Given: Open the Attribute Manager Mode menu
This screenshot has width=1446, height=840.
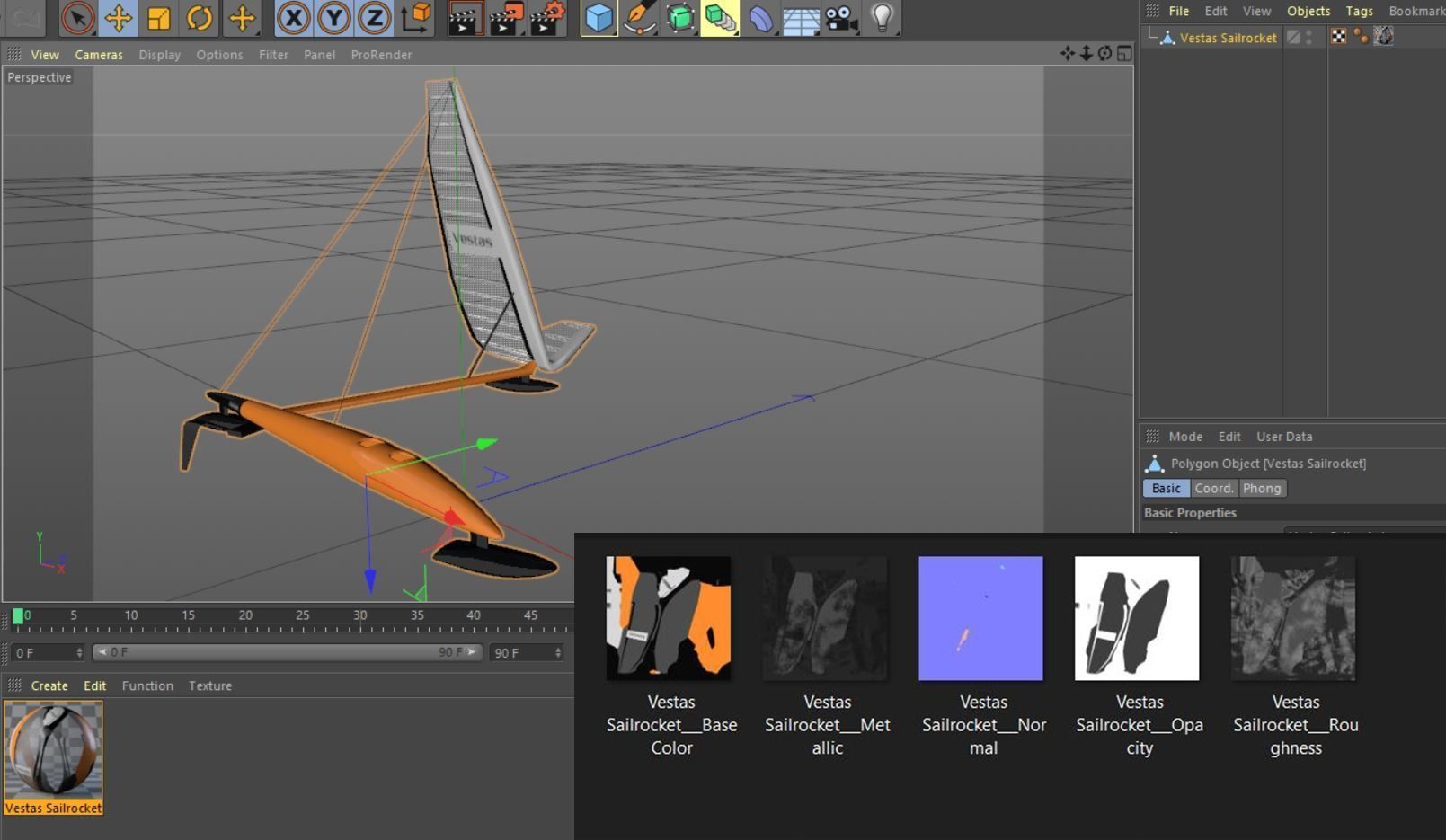Looking at the screenshot, I should 1185,437.
